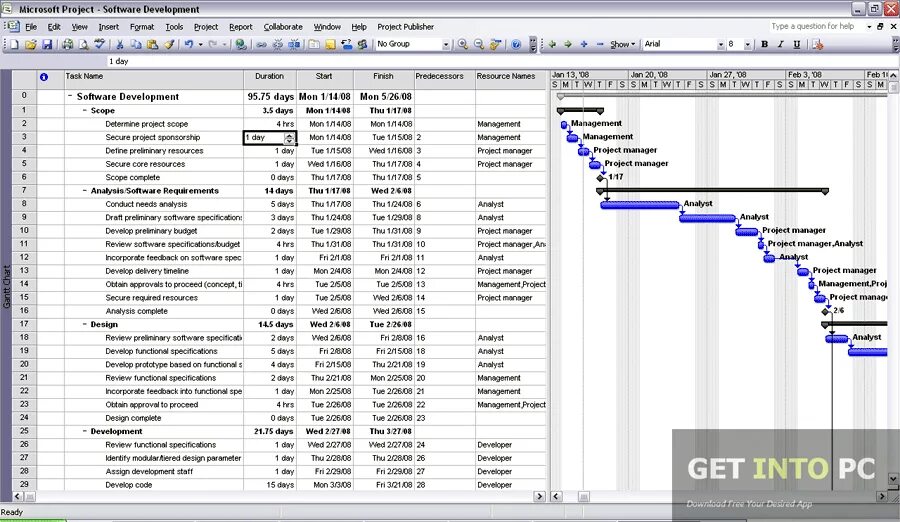The height and width of the screenshot is (522, 900).
Task: Select the 'Develop code' task name cell
Action: [153, 485]
